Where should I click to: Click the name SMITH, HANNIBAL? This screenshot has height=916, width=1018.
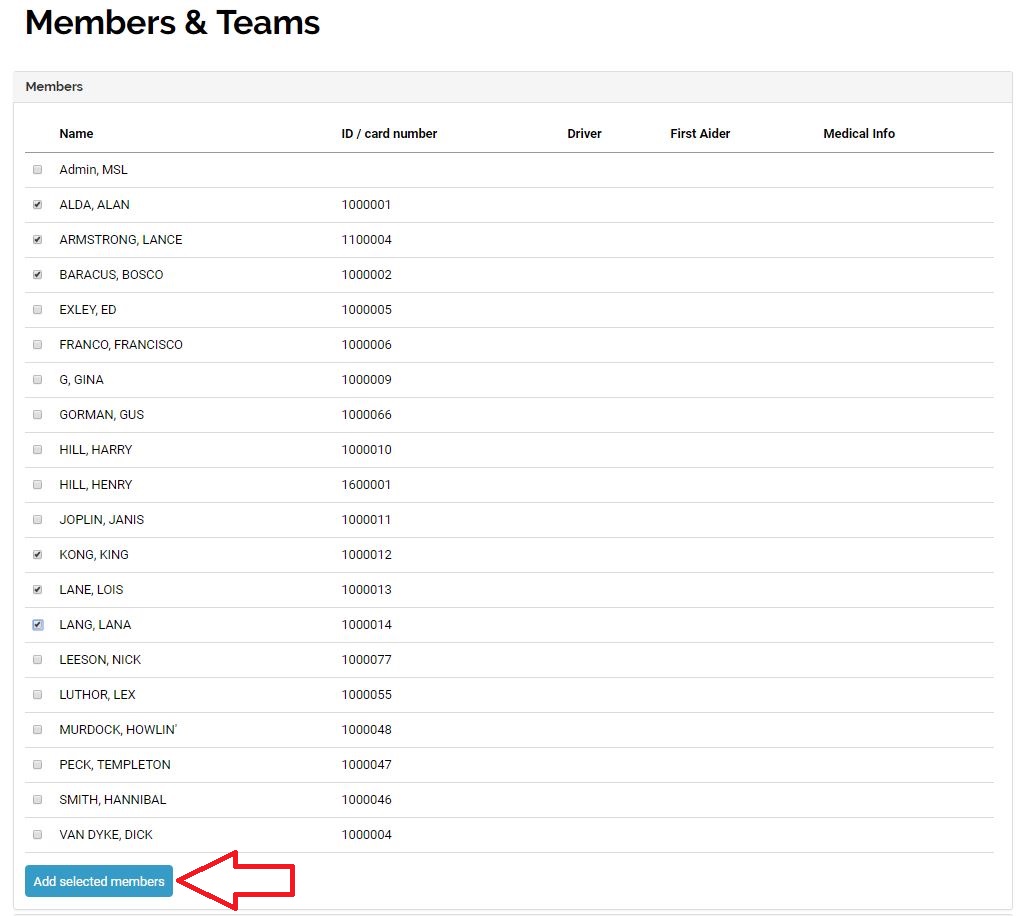[x=112, y=801]
